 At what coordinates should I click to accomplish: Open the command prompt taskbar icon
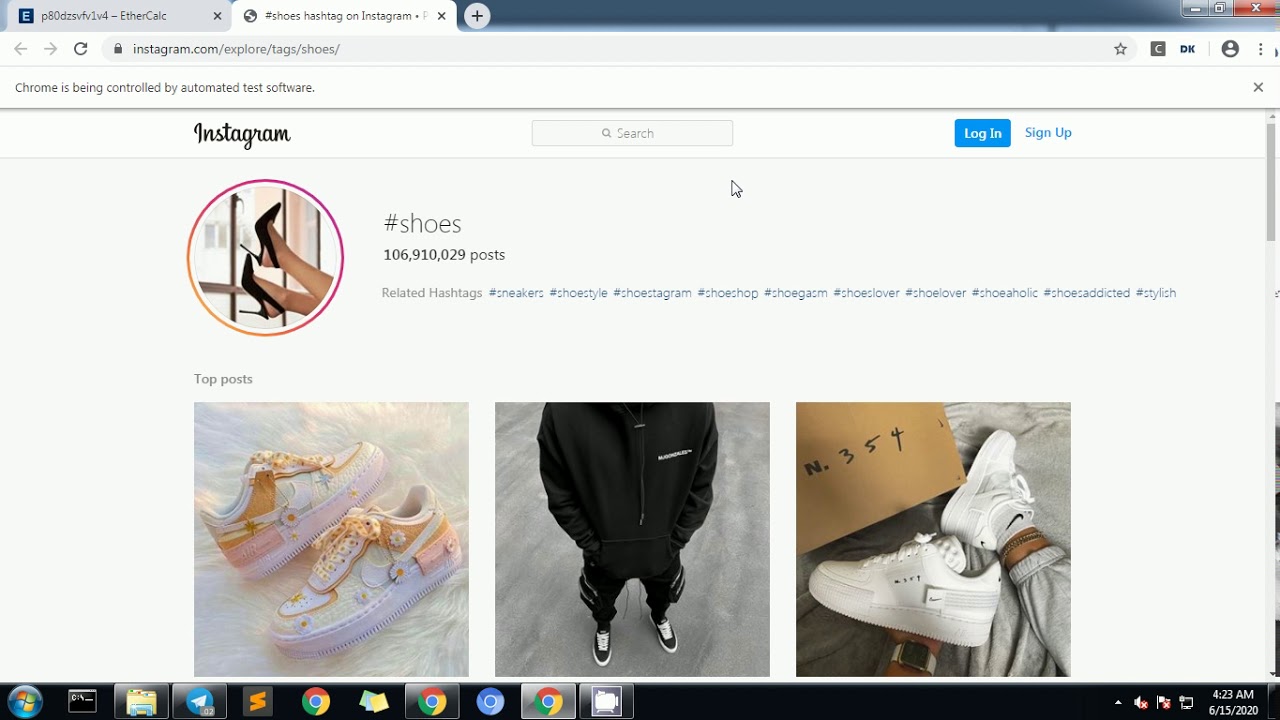[82, 701]
